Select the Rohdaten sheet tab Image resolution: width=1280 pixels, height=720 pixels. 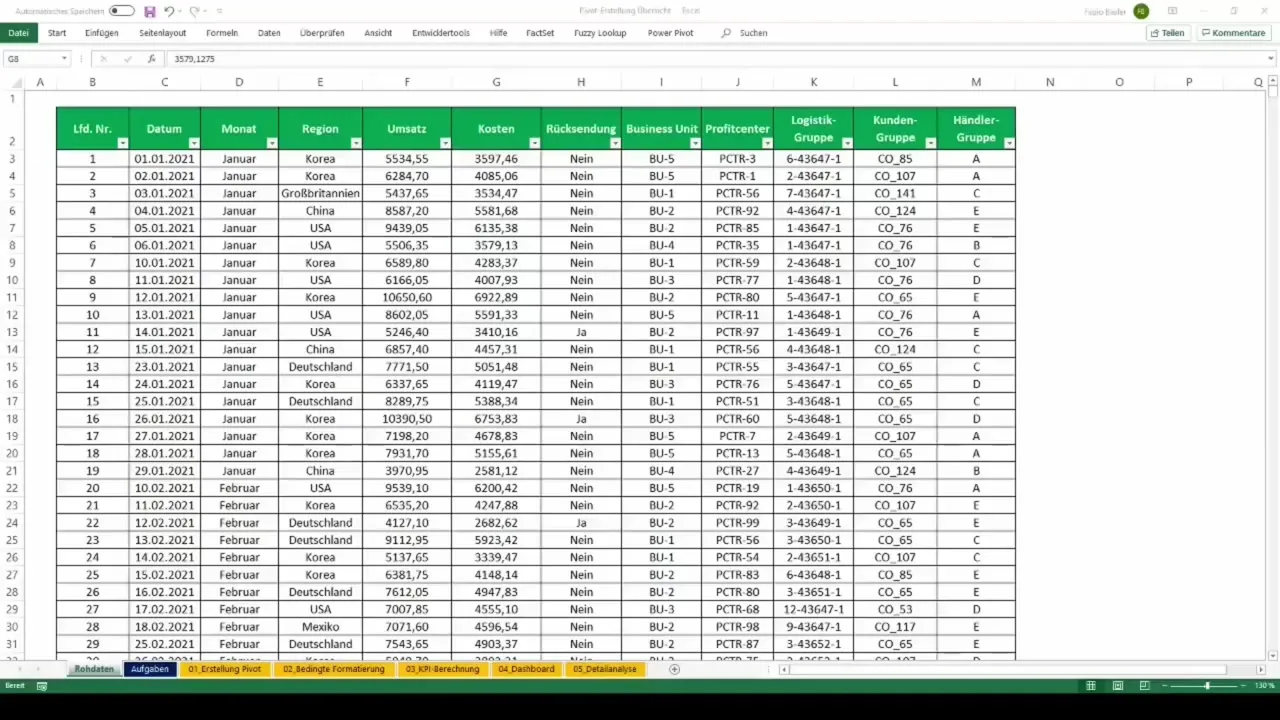[x=94, y=669]
